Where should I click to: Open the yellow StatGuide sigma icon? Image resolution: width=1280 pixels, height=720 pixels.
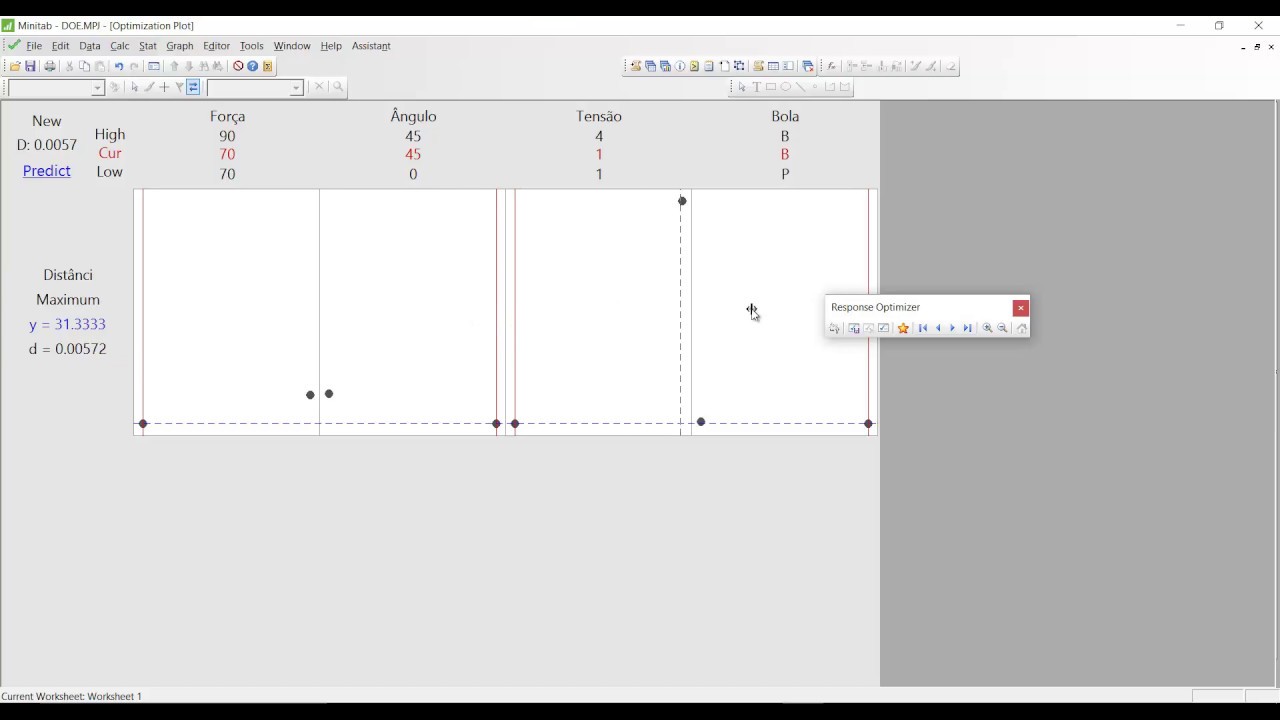(268, 66)
